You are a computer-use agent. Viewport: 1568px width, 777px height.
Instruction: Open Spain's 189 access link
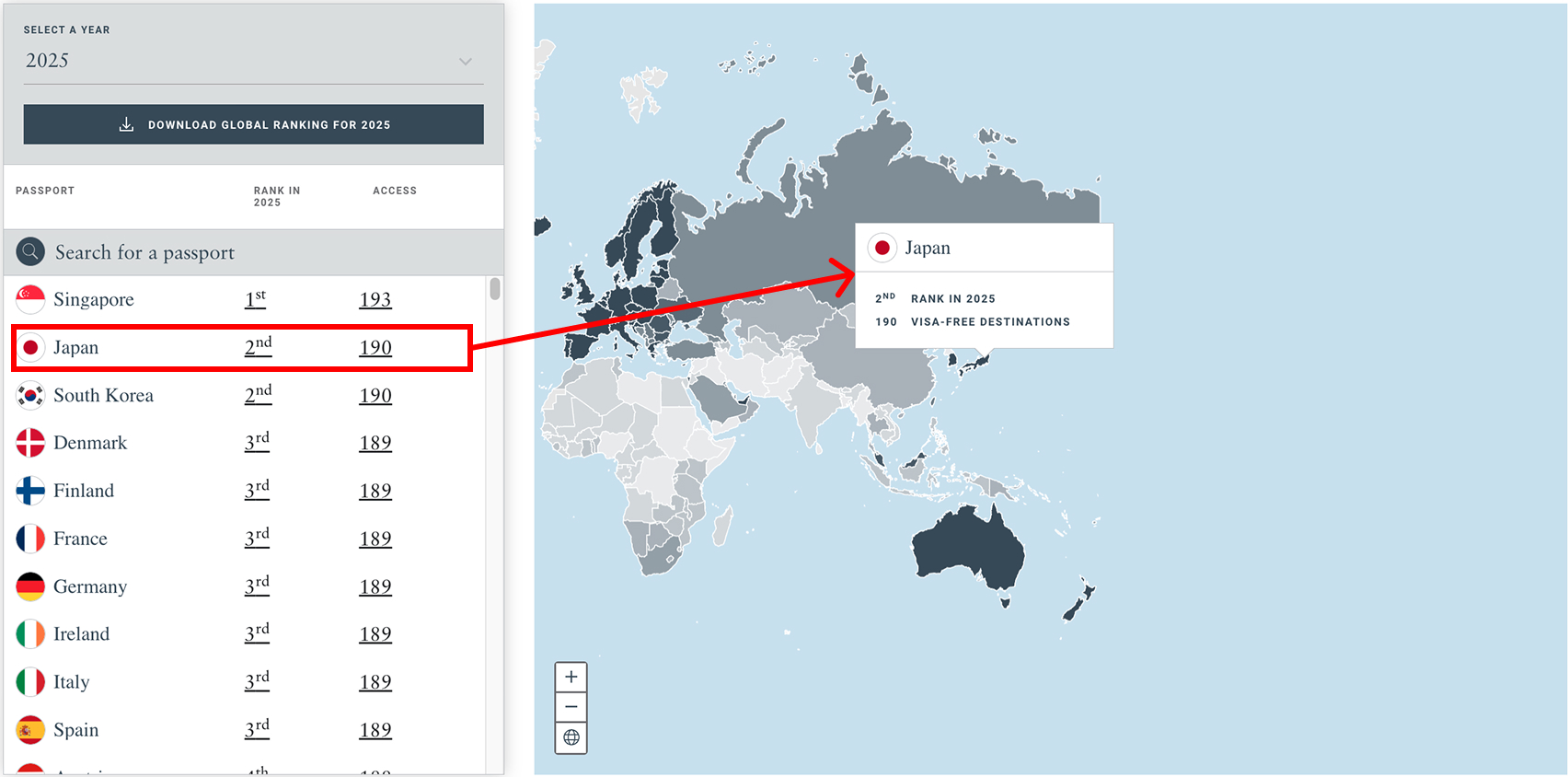click(375, 730)
